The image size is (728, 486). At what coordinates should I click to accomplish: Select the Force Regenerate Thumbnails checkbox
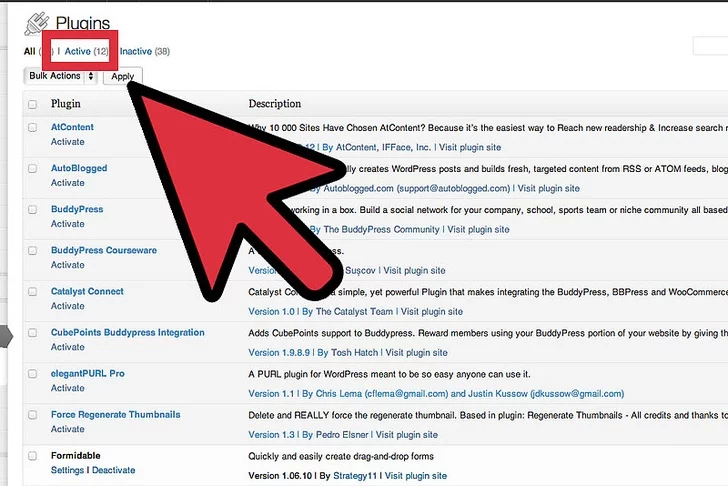[32, 415]
